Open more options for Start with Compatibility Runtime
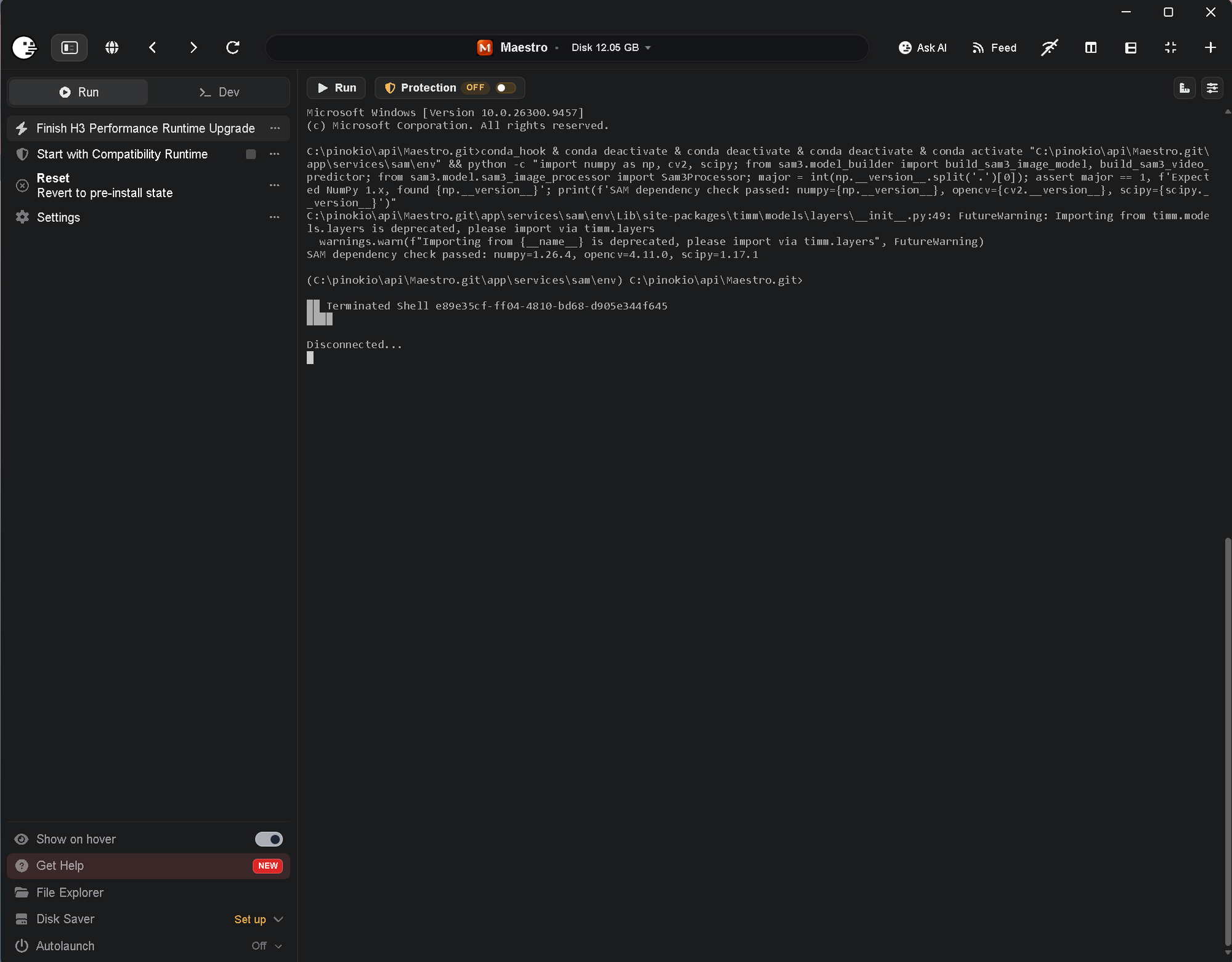Image resolution: width=1232 pixels, height=962 pixels. coord(275,154)
